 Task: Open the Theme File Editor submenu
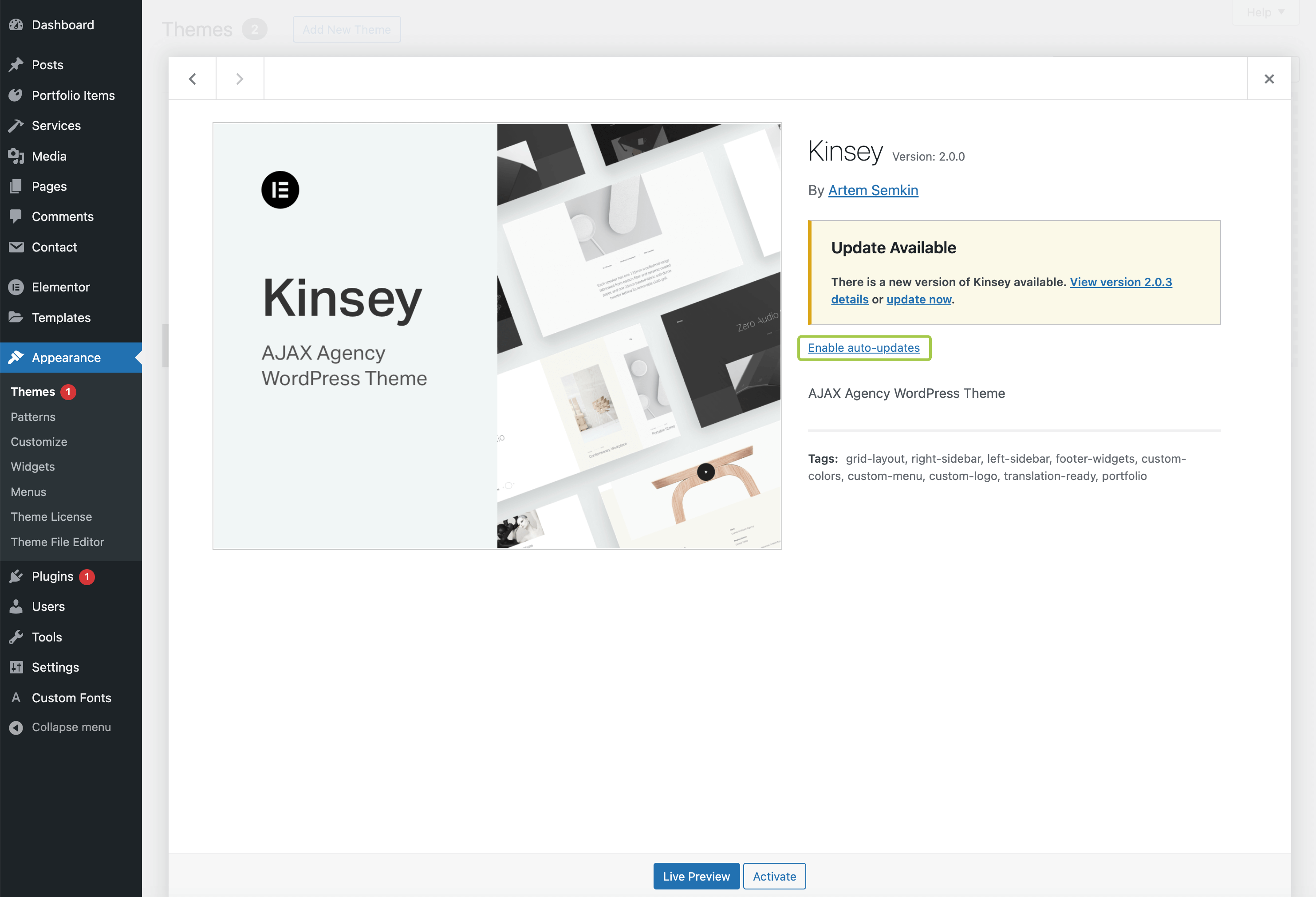click(x=57, y=542)
